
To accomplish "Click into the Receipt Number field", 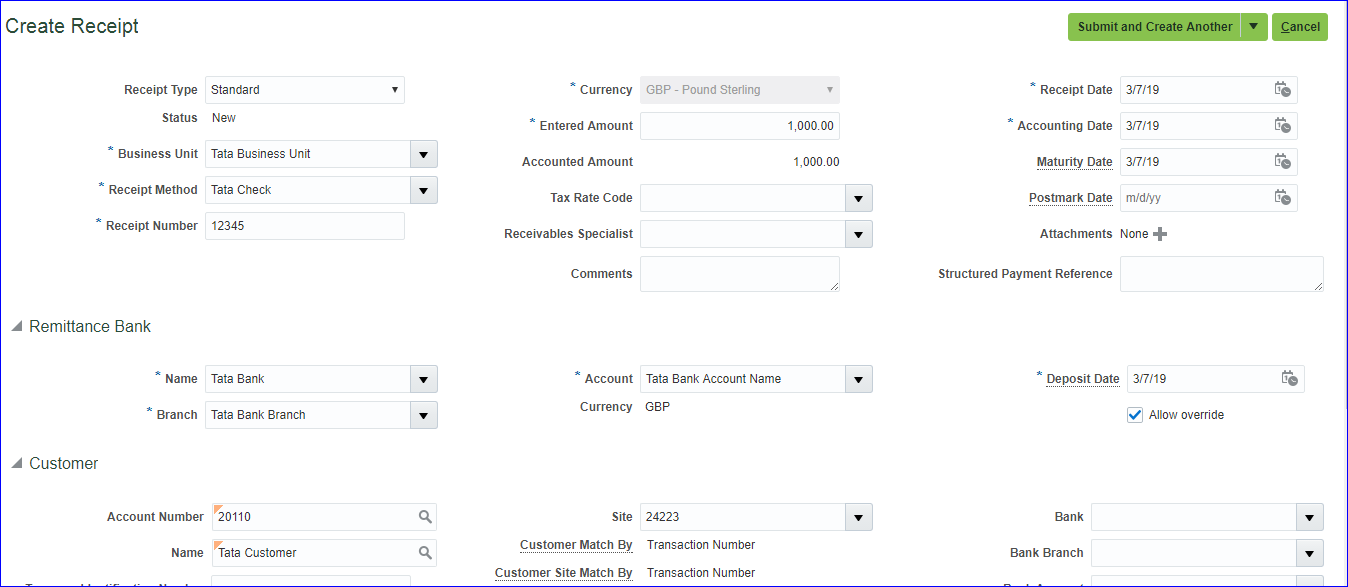I will point(305,226).
